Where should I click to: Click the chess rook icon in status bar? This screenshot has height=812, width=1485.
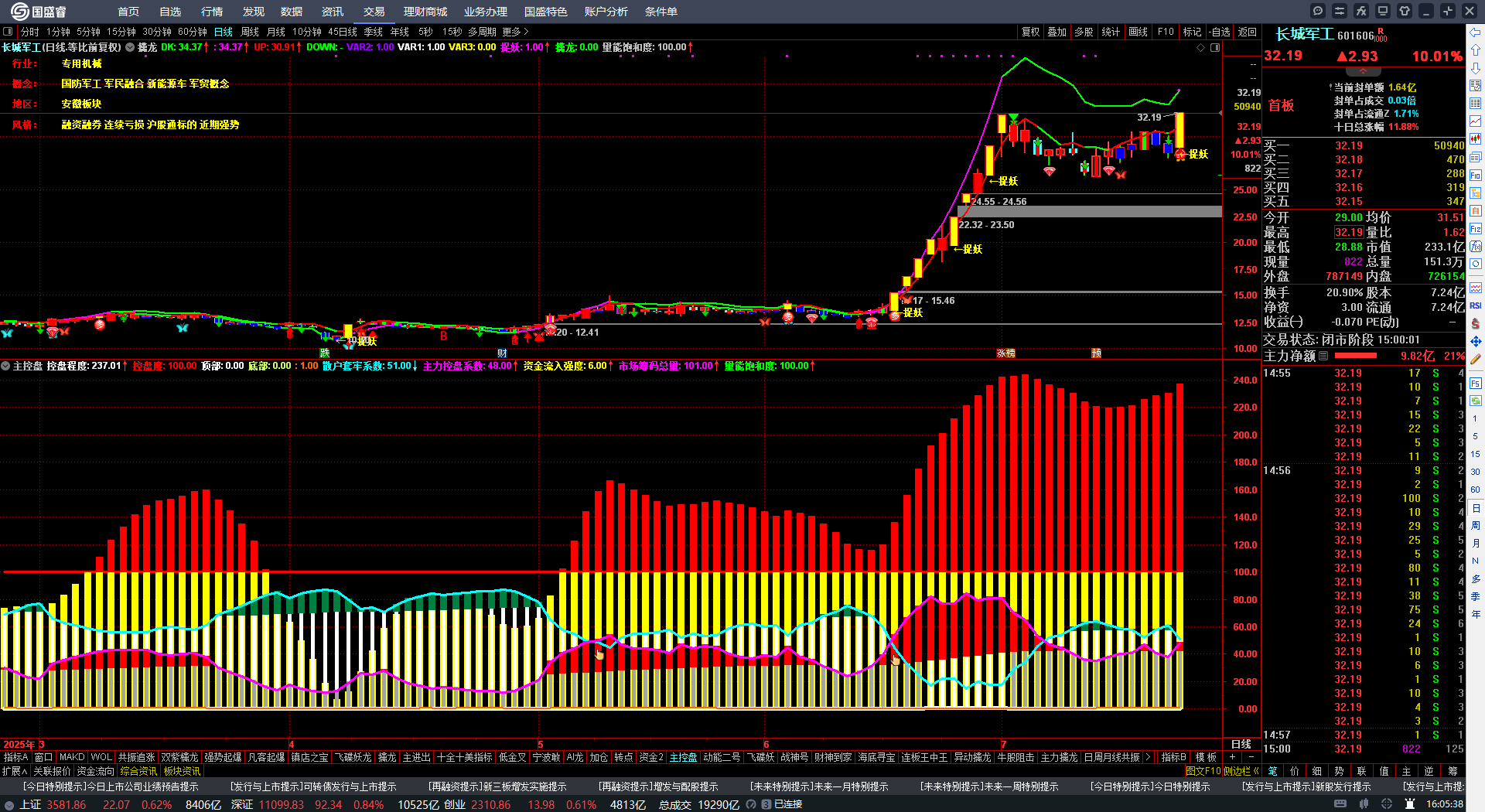[1410, 804]
